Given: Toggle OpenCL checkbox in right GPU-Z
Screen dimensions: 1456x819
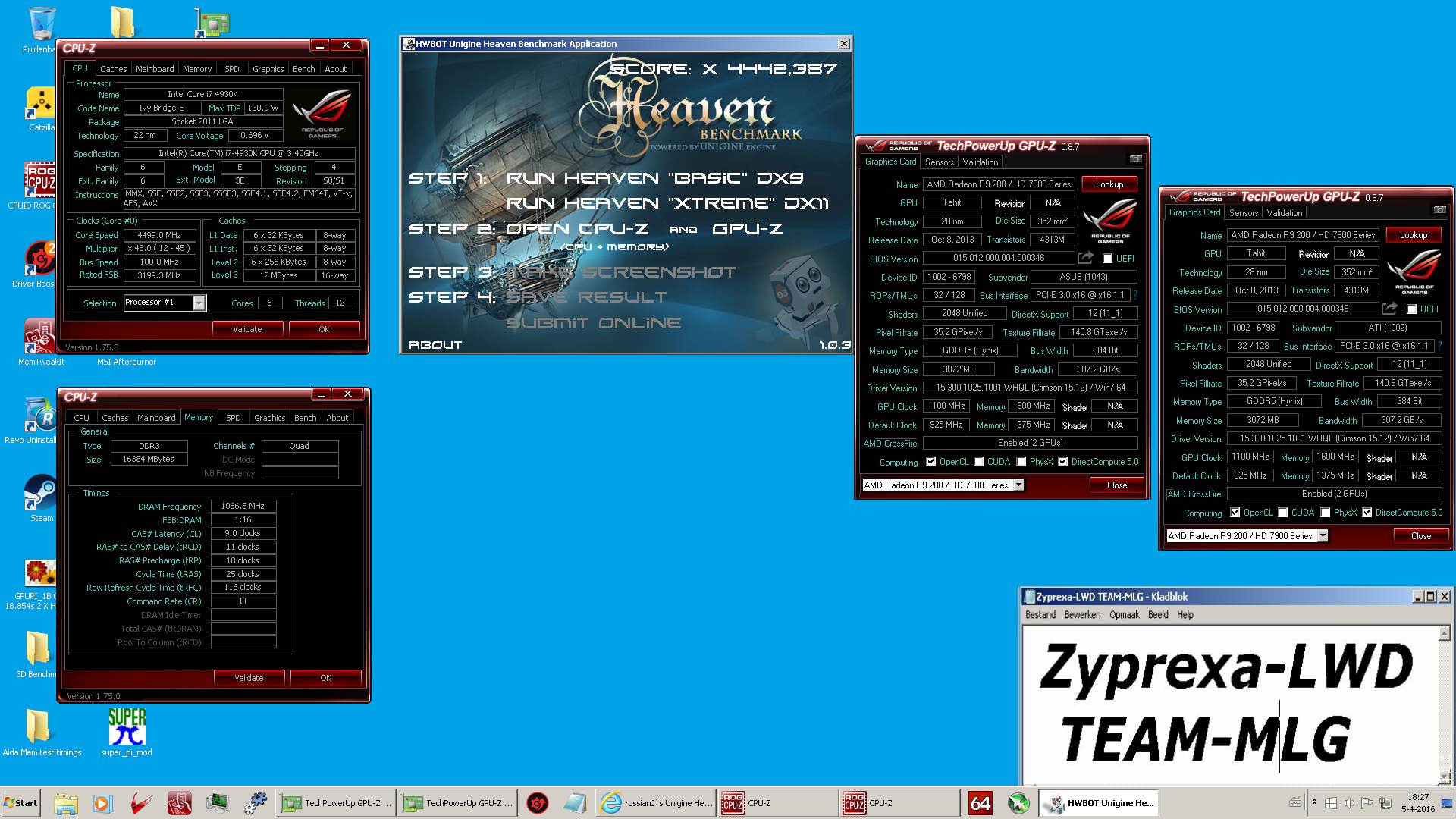Looking at the screenshot, I should 1235,513.
